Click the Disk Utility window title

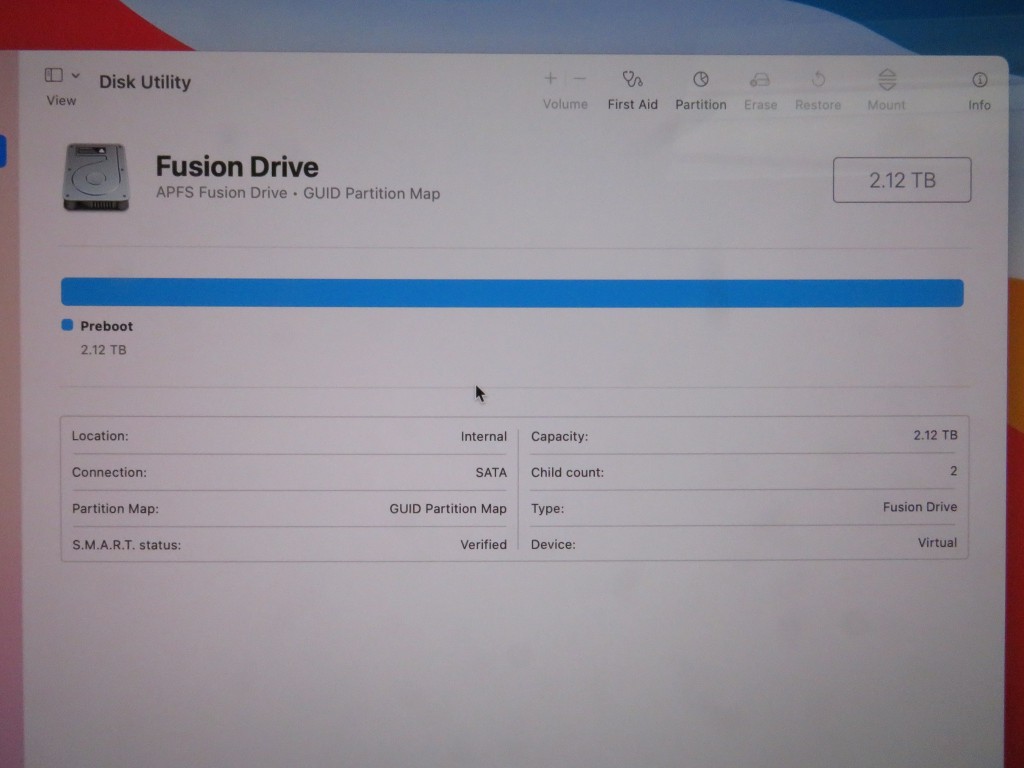coord(145,82)
